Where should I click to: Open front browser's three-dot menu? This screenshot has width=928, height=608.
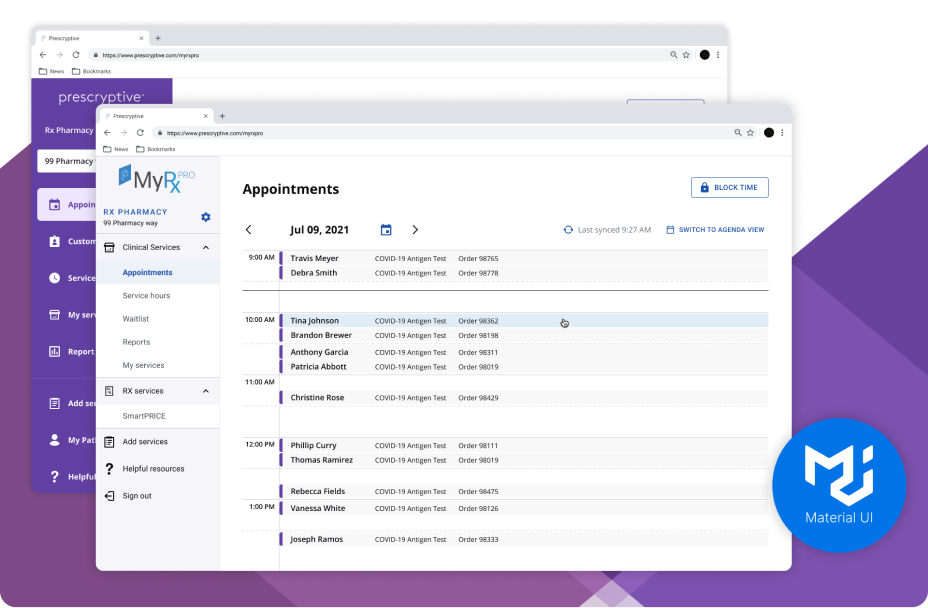[x=782, y=132]
